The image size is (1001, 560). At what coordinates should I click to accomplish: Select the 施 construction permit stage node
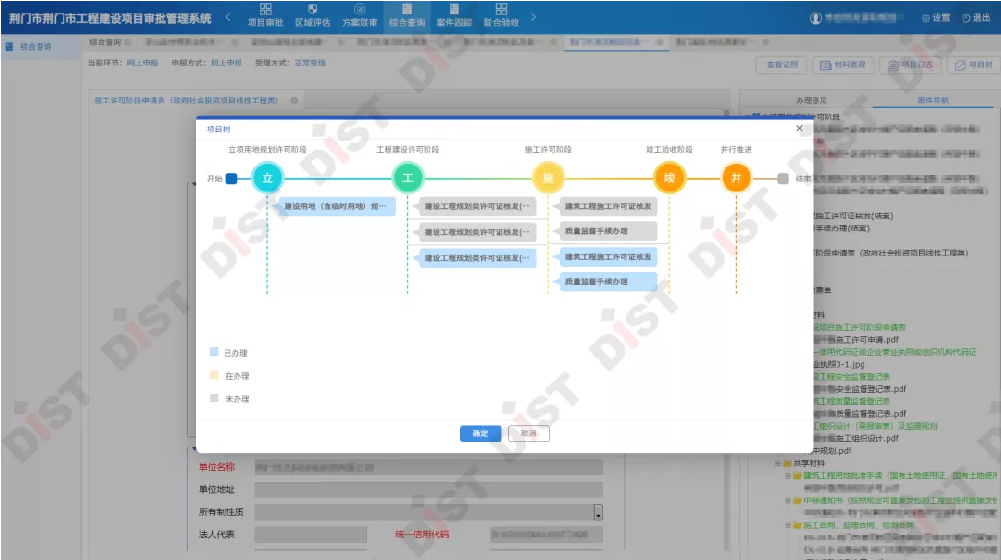(x=547, y=178)
